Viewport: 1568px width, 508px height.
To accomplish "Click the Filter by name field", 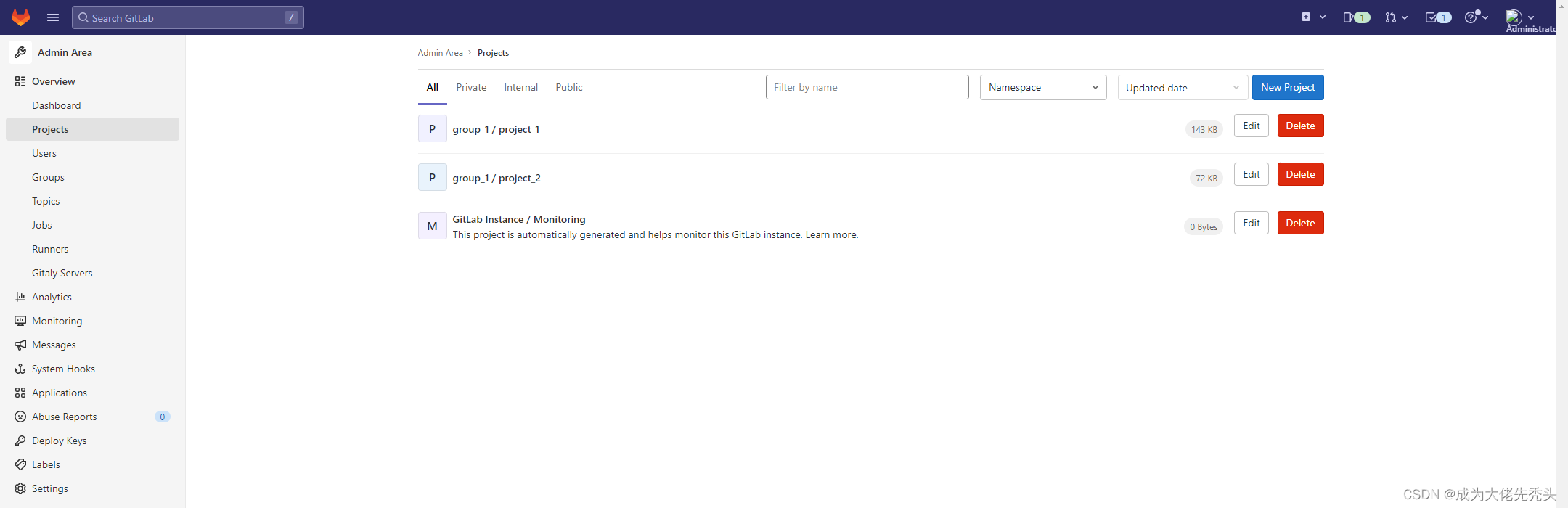I will pyautogui.click(x=867, y=87).
